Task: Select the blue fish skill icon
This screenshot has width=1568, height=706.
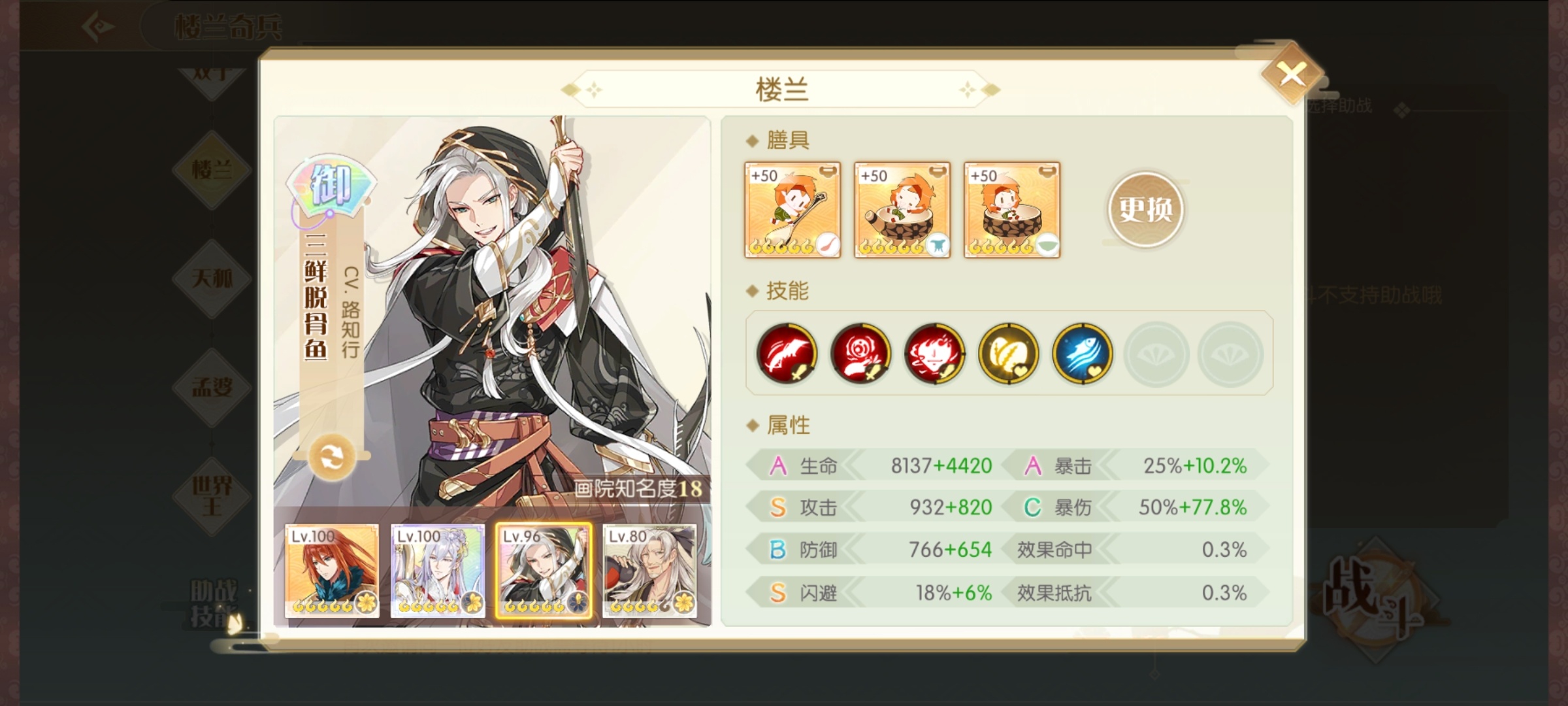Action: coord(1082,354)
